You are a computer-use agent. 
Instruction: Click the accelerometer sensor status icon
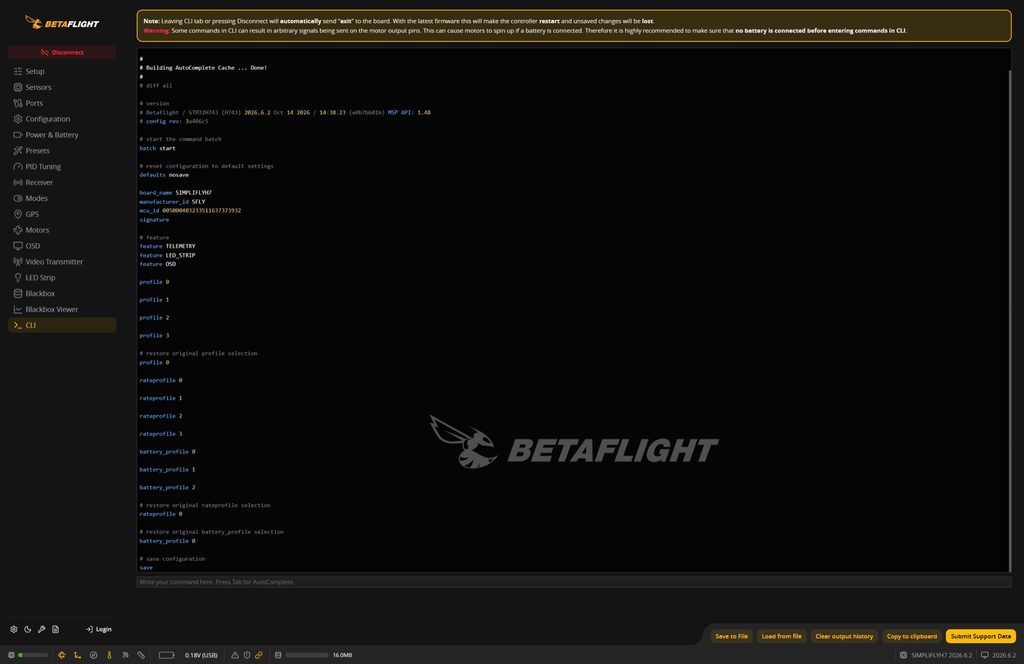click(77, 655)
